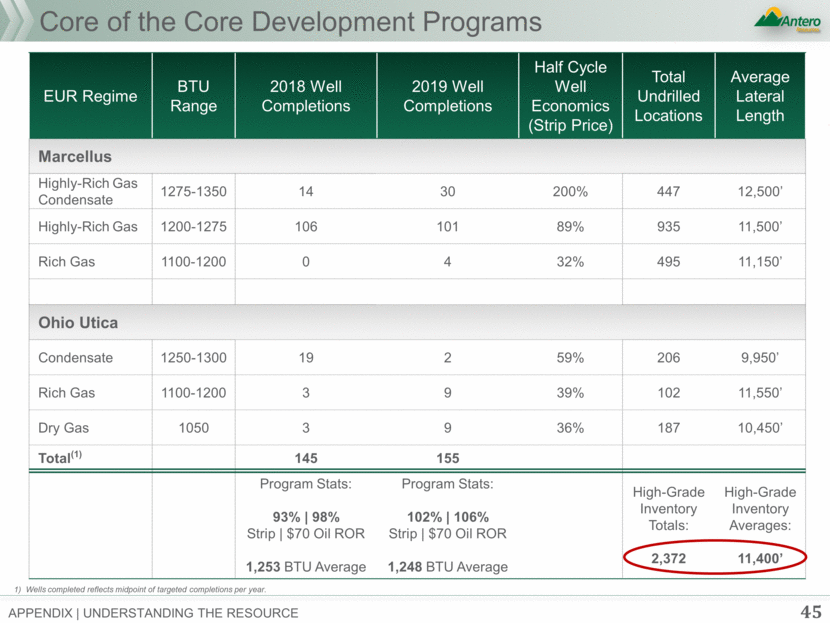The image size is (830, 623).
Task: Click the page number '45'
Action: [811, 612]
